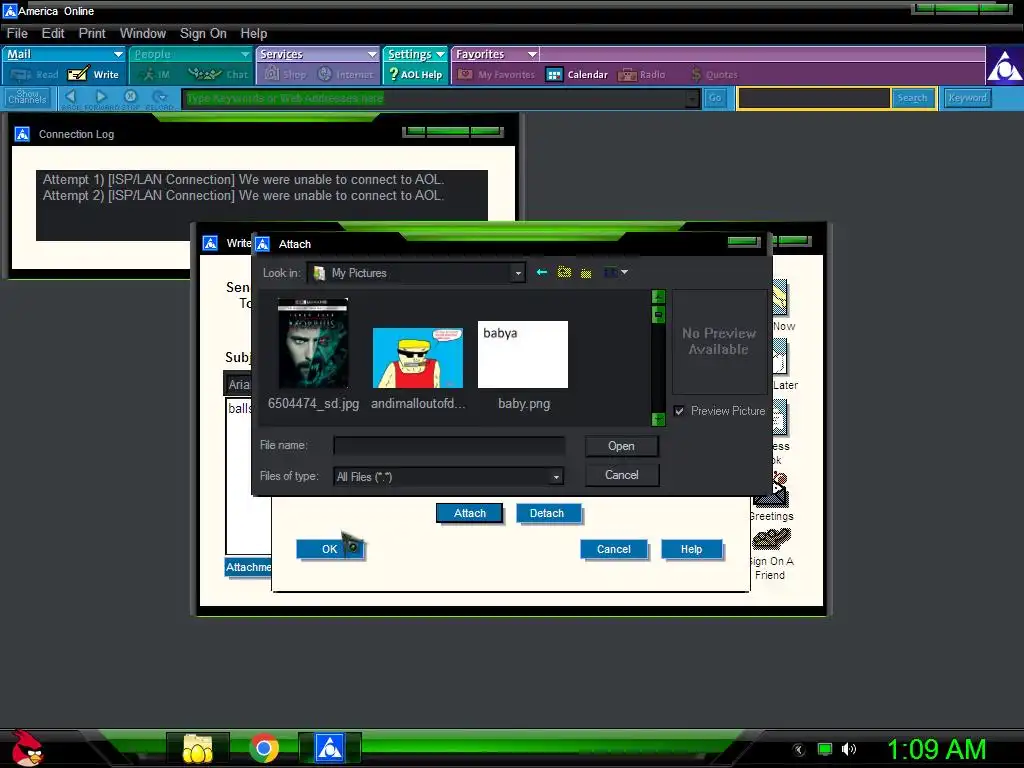
Task: Toggle the Preview Picture checkbox
Action: (679, 411)
